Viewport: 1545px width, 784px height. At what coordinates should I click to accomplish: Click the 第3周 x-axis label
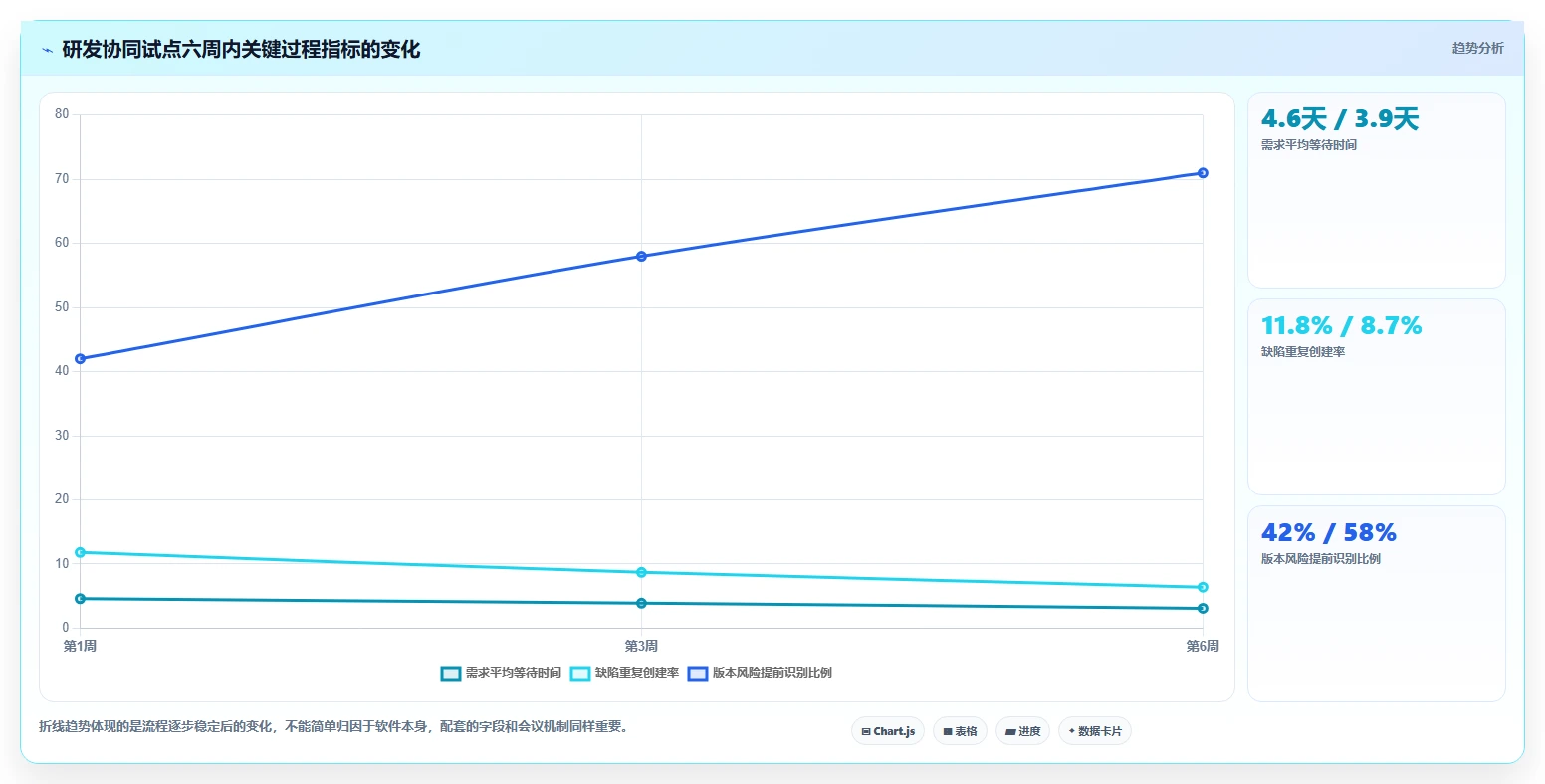641,647
